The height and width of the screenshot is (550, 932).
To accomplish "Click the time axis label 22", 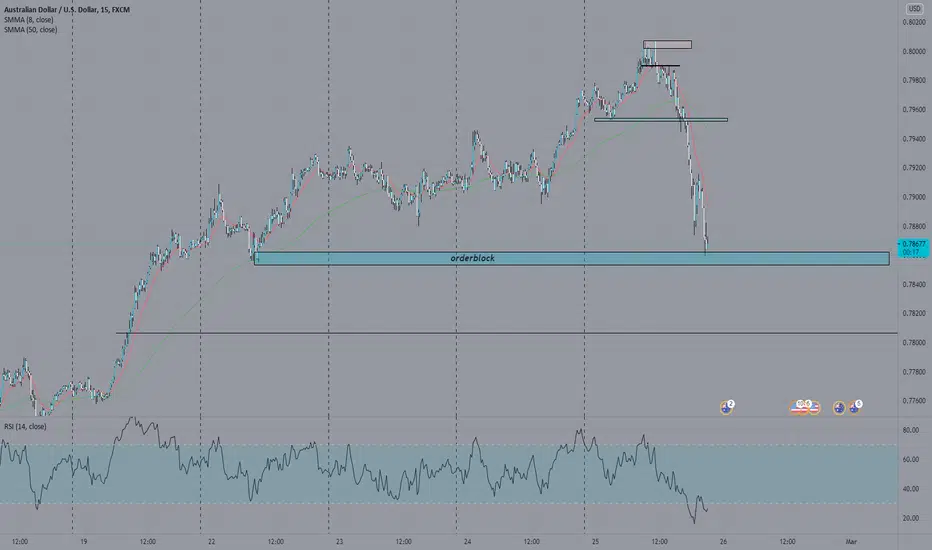I will coord(212,542).
